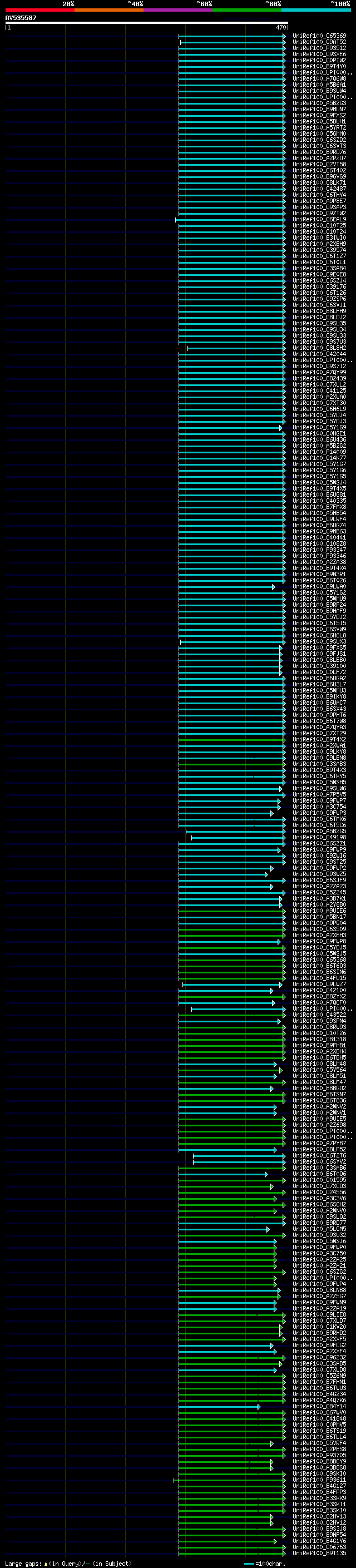The height and width of the screenshot is (1568, 356).
Task: Click hit label UniRef100_Q9FXS5
Action: click(319, 647)
